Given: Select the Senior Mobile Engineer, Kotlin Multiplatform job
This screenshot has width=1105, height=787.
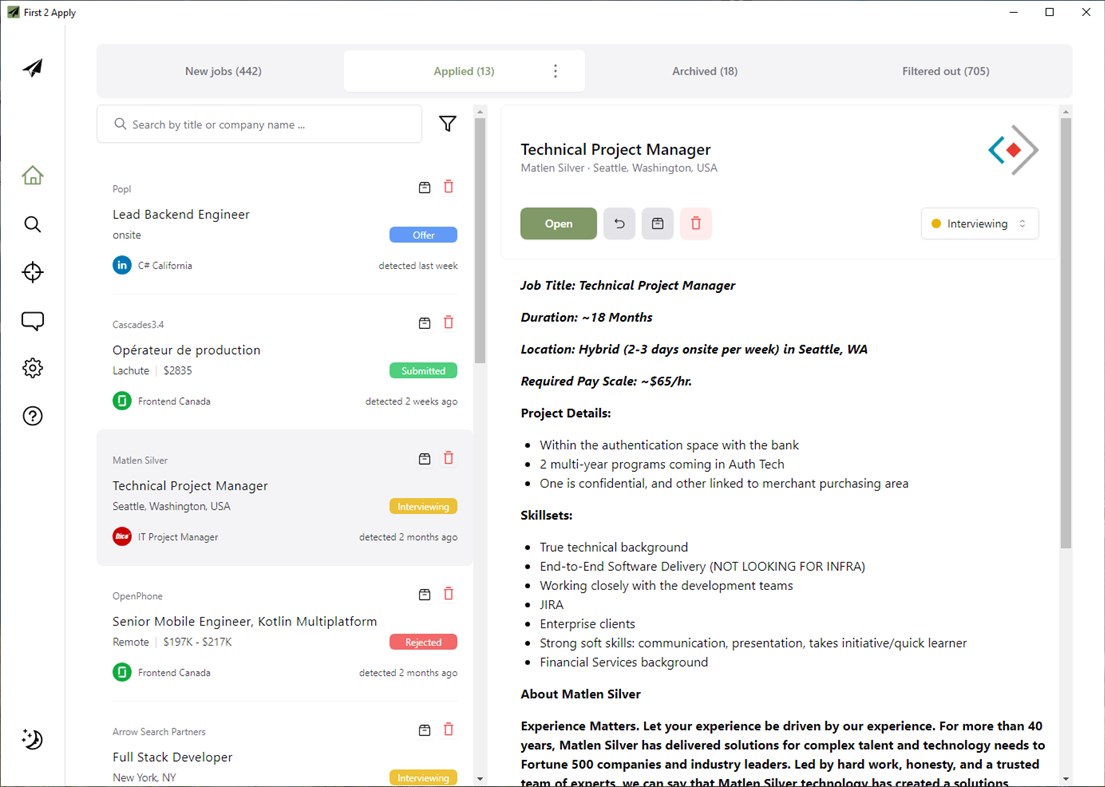Looking at the screenshot, I should point(245,621).
